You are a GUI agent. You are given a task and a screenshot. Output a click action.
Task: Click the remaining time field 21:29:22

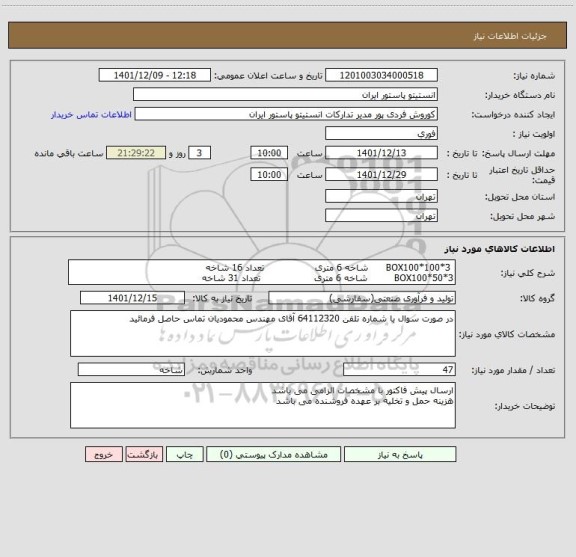[x=136, y=153]
